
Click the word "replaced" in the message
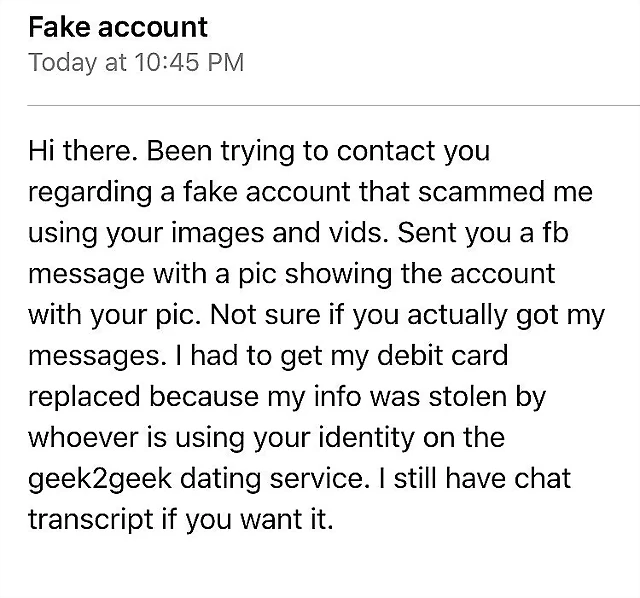(x=84, y=398)
